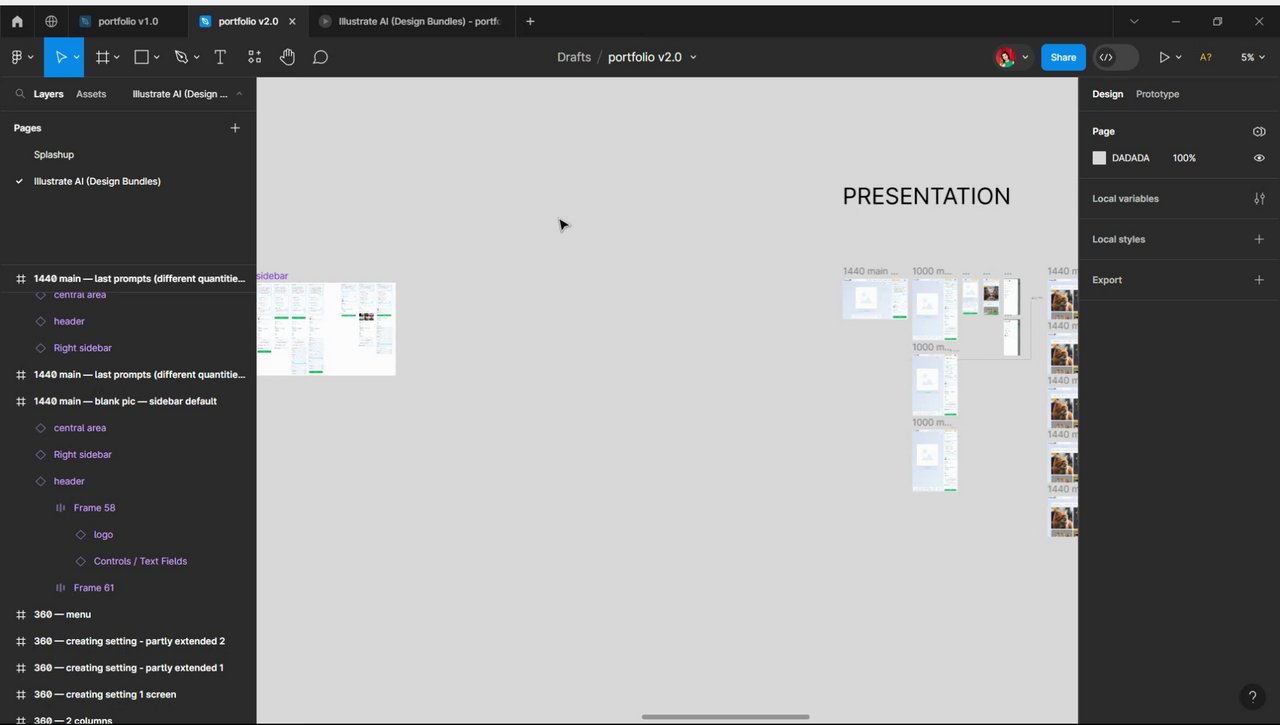Viewport: 1280px width, 725px height.
Task: Search layers with magnifier icon
Action: tap(19, 94)
